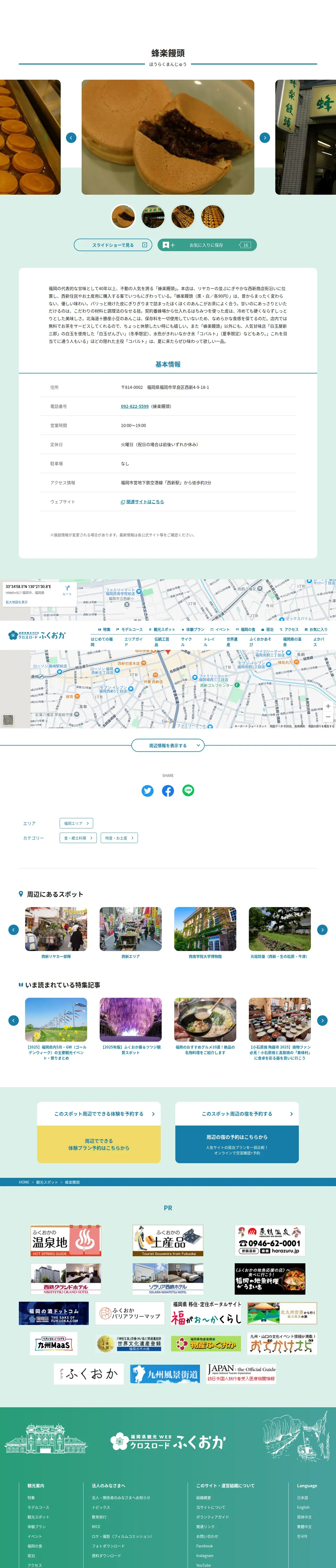Go to the next photo in the main slideshow
The height and width of the screenshot is (1568, 336).
pyautogui.click(x=265, y=137)
